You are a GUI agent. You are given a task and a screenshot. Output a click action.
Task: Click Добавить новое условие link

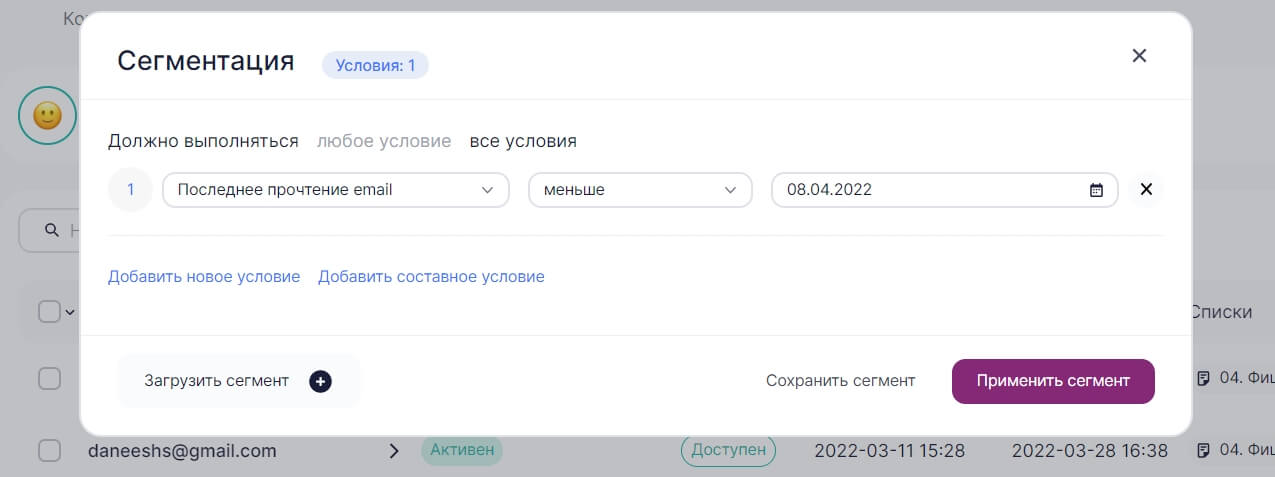[x=204, y=277]
